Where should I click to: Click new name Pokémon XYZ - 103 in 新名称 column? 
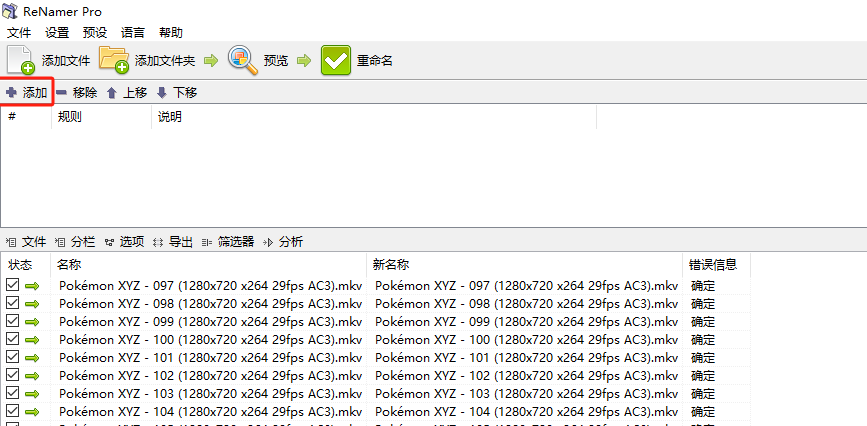pyautogui.click(x=526, y=393)
